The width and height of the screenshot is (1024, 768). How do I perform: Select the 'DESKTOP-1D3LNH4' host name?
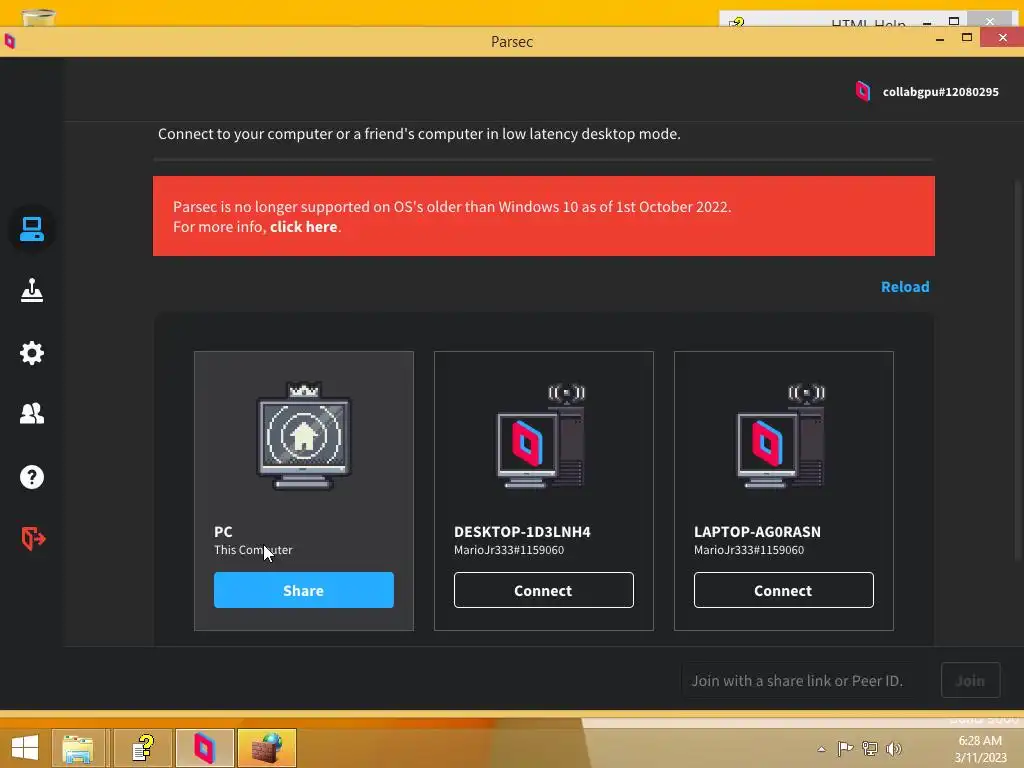tap(522, 532)
